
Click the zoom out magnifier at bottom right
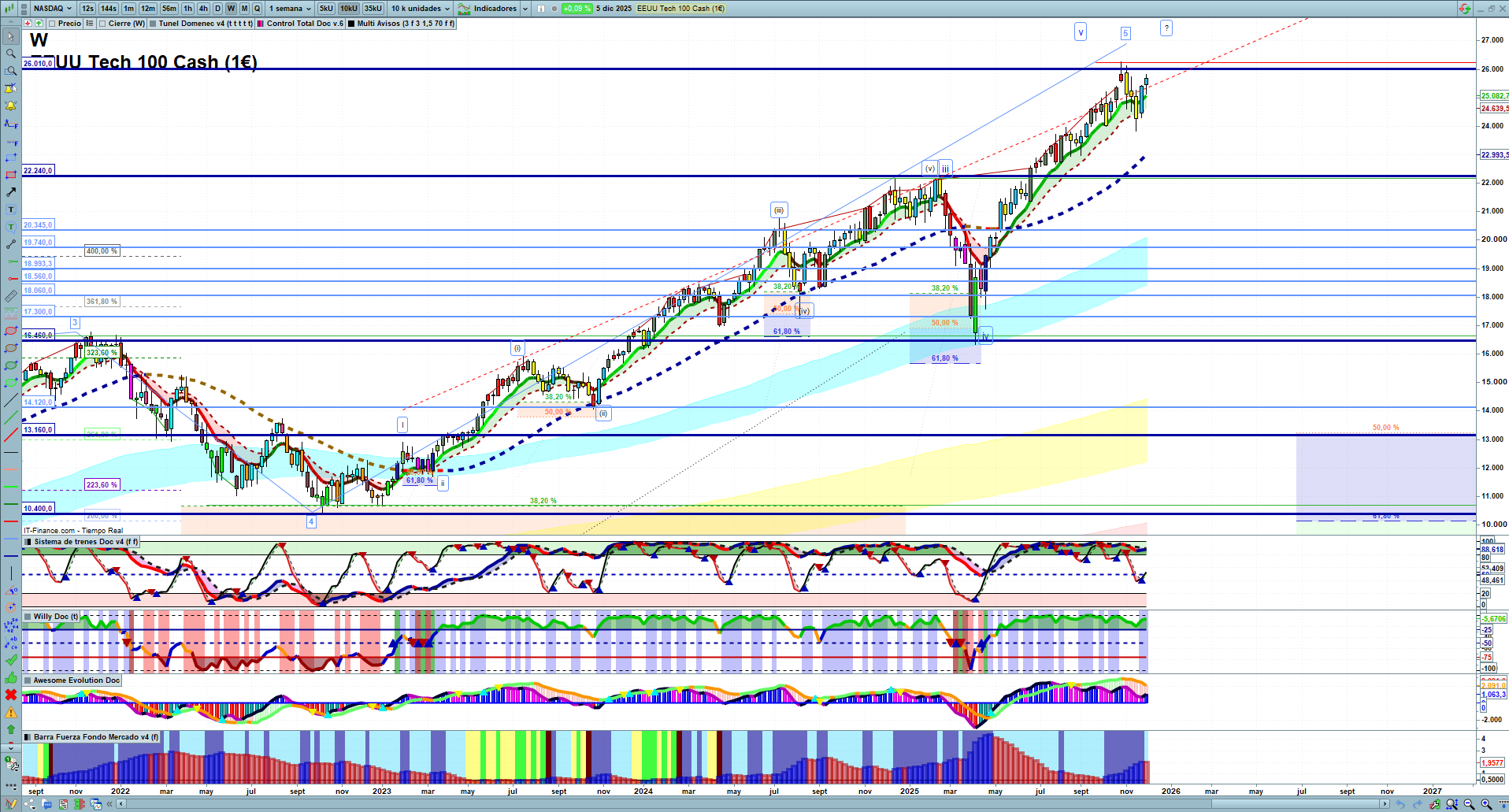coord(1469,804)
